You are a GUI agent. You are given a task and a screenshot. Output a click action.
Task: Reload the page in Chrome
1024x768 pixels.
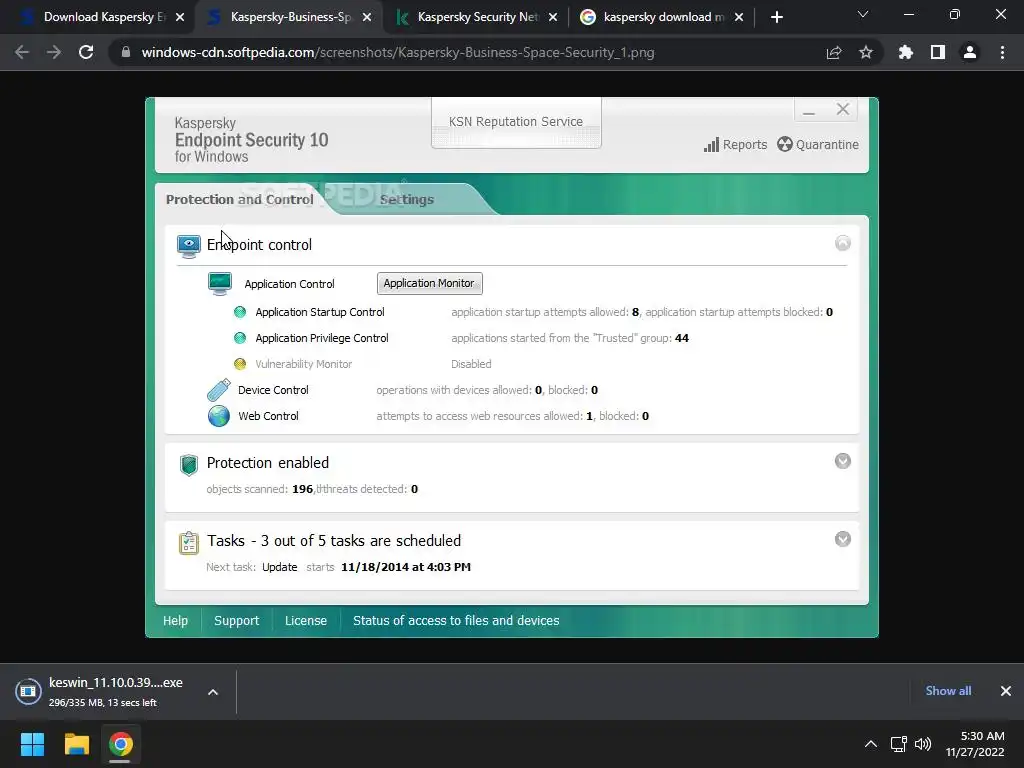(x=86, y=52)
